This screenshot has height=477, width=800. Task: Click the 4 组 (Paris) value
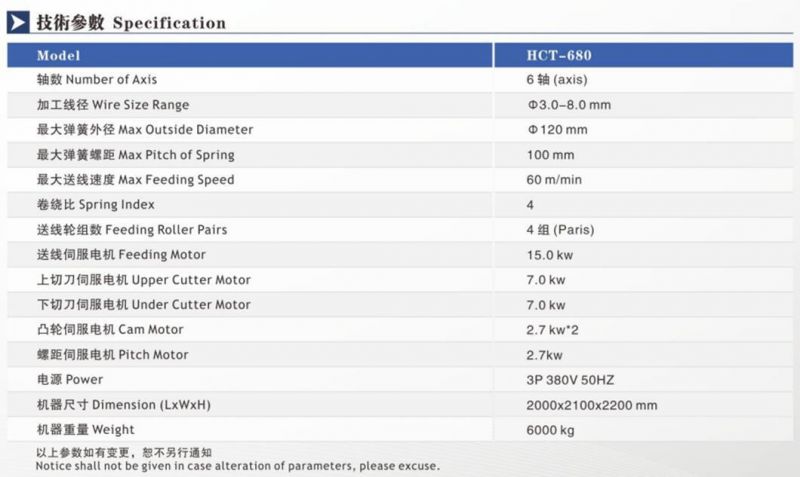(560, 230)
